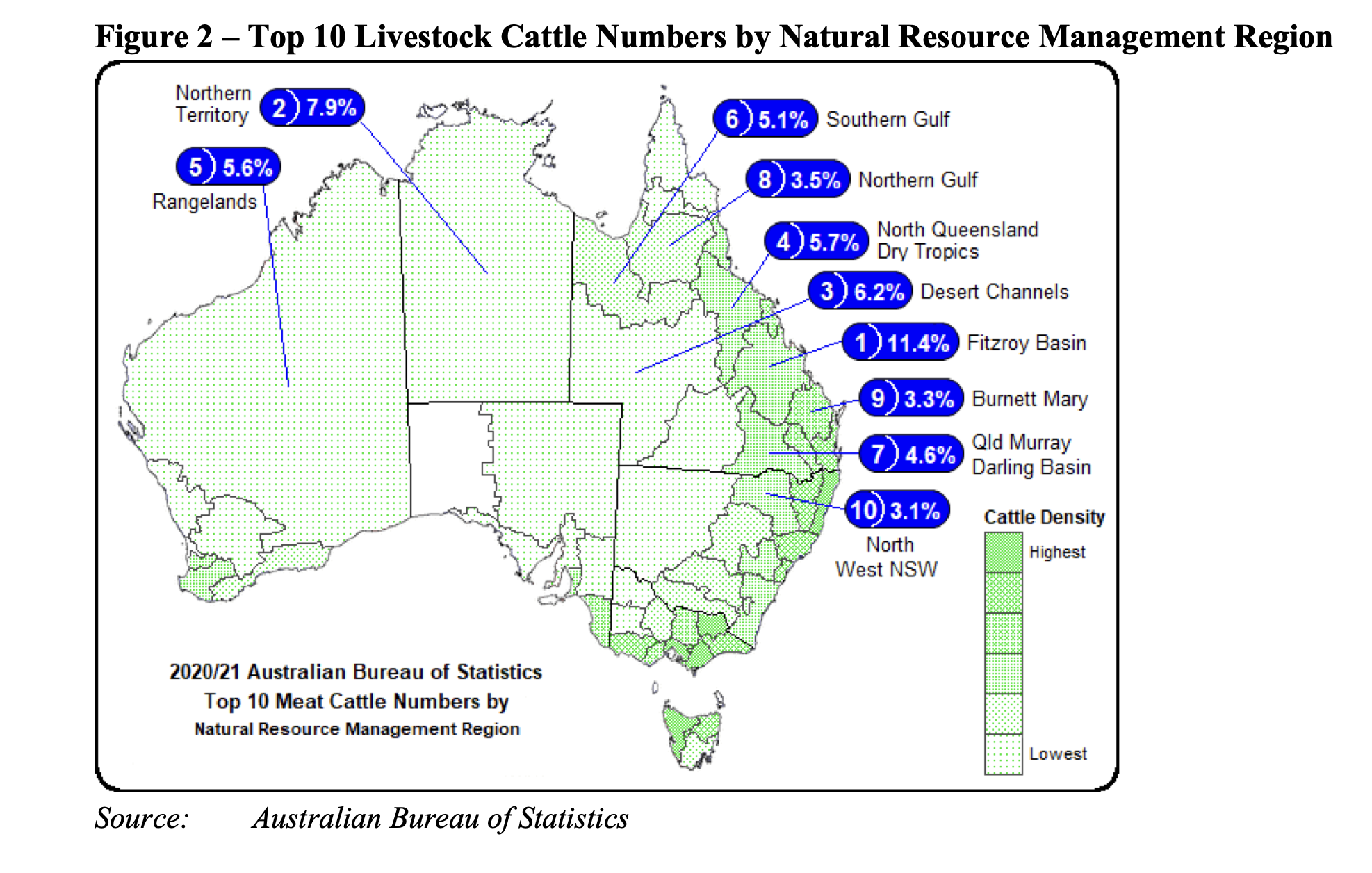The width and height of the screenshot is (1372, 873).
Task: Click the North West NSW label
Action: click(x=887, y=557)
